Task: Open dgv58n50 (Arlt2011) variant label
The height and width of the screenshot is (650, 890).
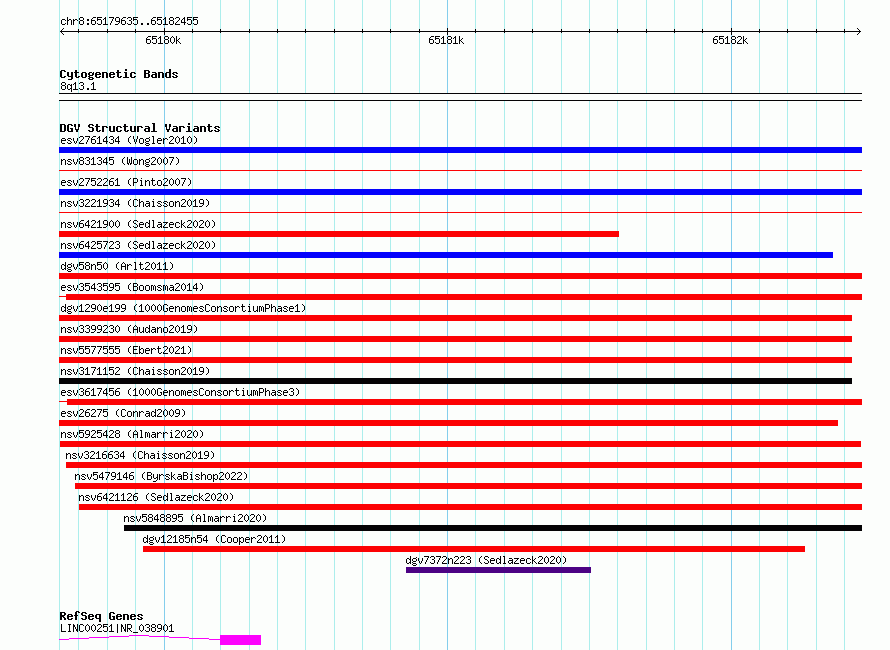Action: coord(117,266)
